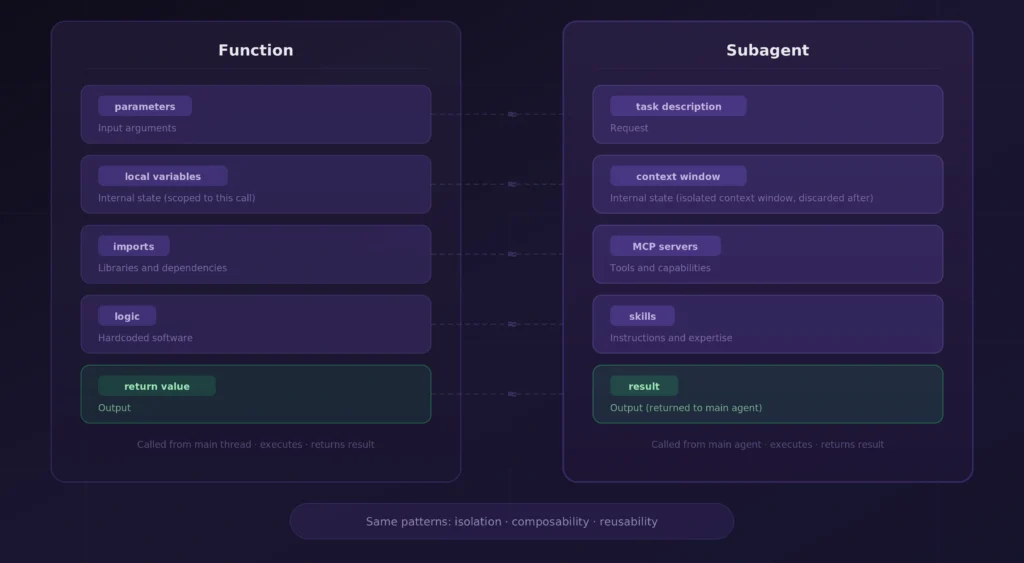
Task: Click the "Called from main thread" caption
Action: click(256, 444)
